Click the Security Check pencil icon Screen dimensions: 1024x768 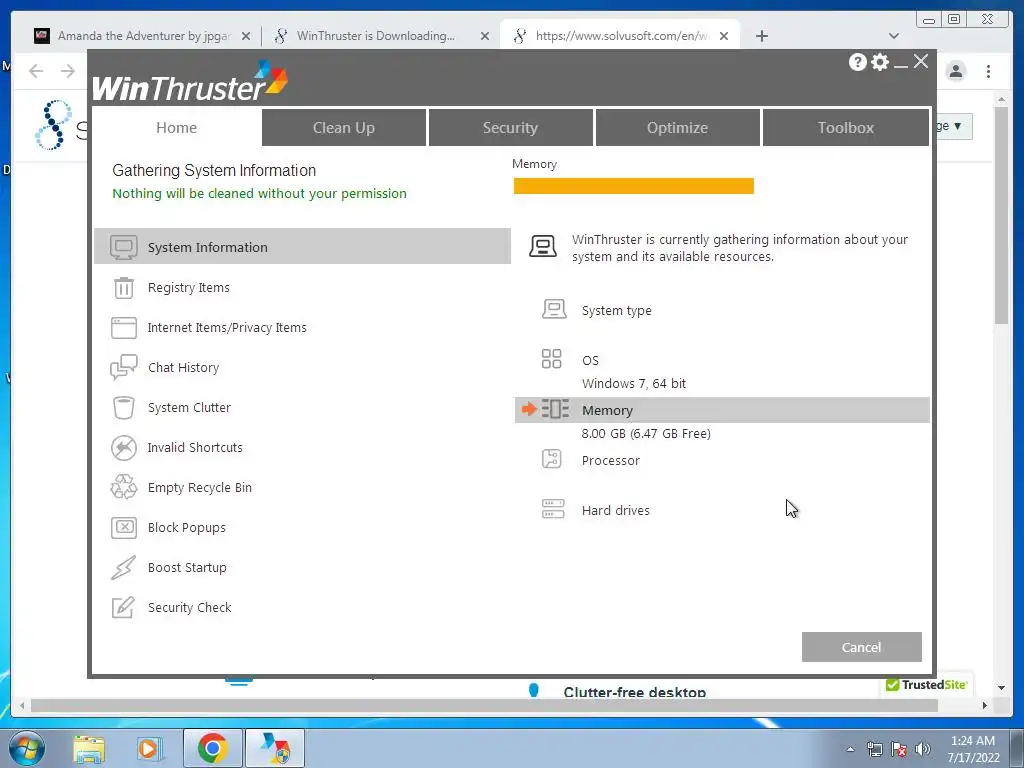123,607
